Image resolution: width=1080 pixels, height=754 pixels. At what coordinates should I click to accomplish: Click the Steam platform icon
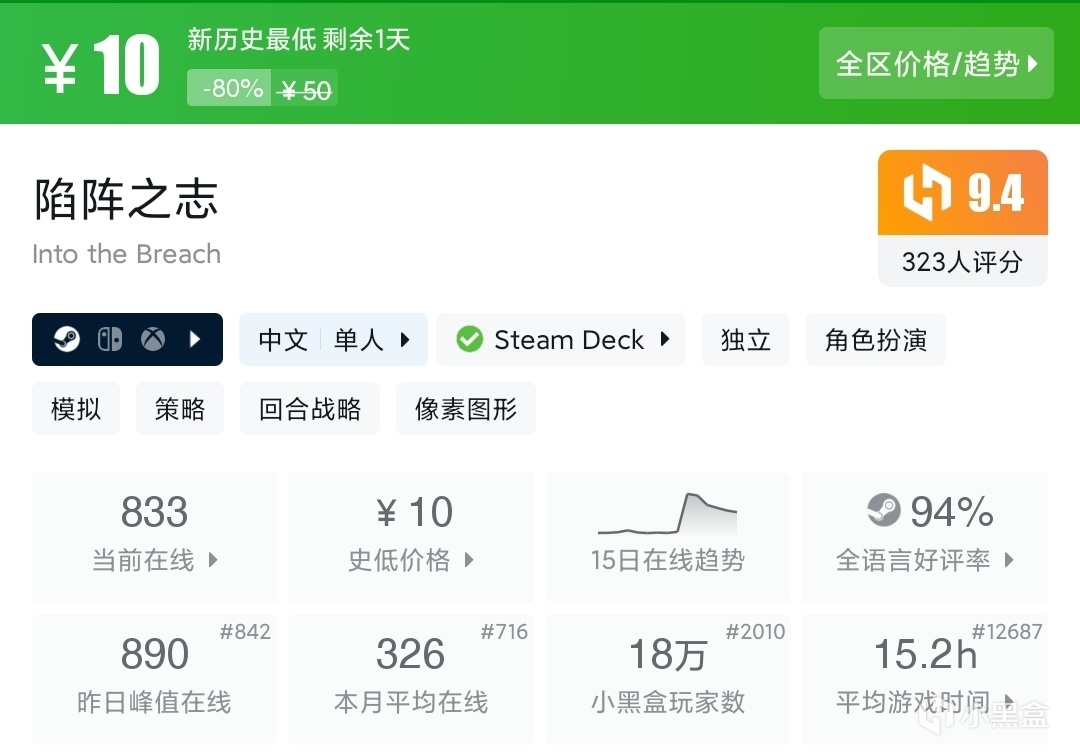point(67,340)
